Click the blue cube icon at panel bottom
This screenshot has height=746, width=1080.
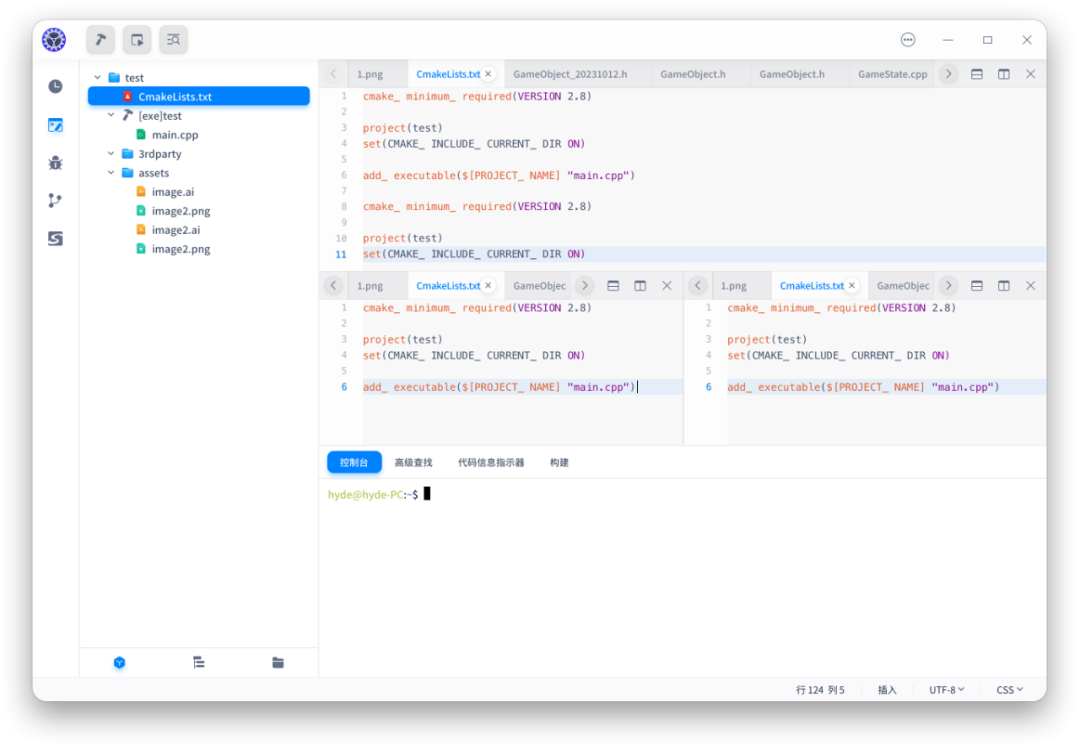point(119,662)
